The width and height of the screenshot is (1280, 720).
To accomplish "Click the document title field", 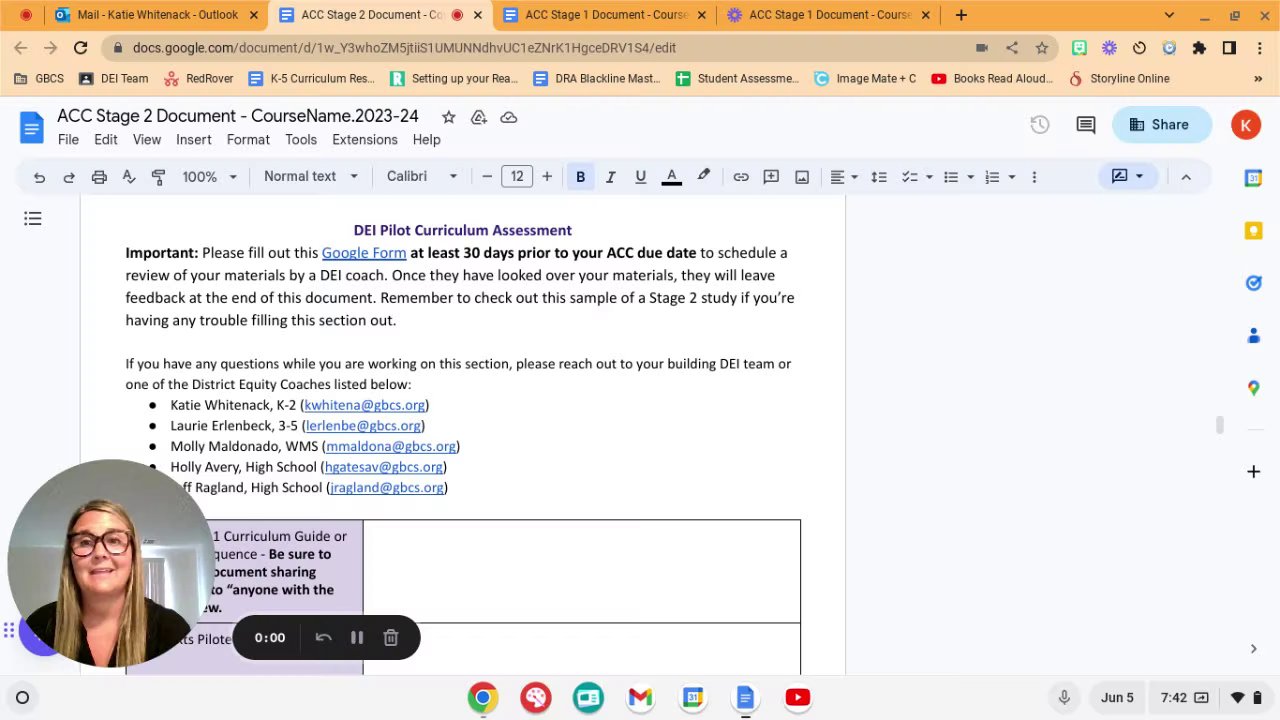I will click(x=238, y=116).
